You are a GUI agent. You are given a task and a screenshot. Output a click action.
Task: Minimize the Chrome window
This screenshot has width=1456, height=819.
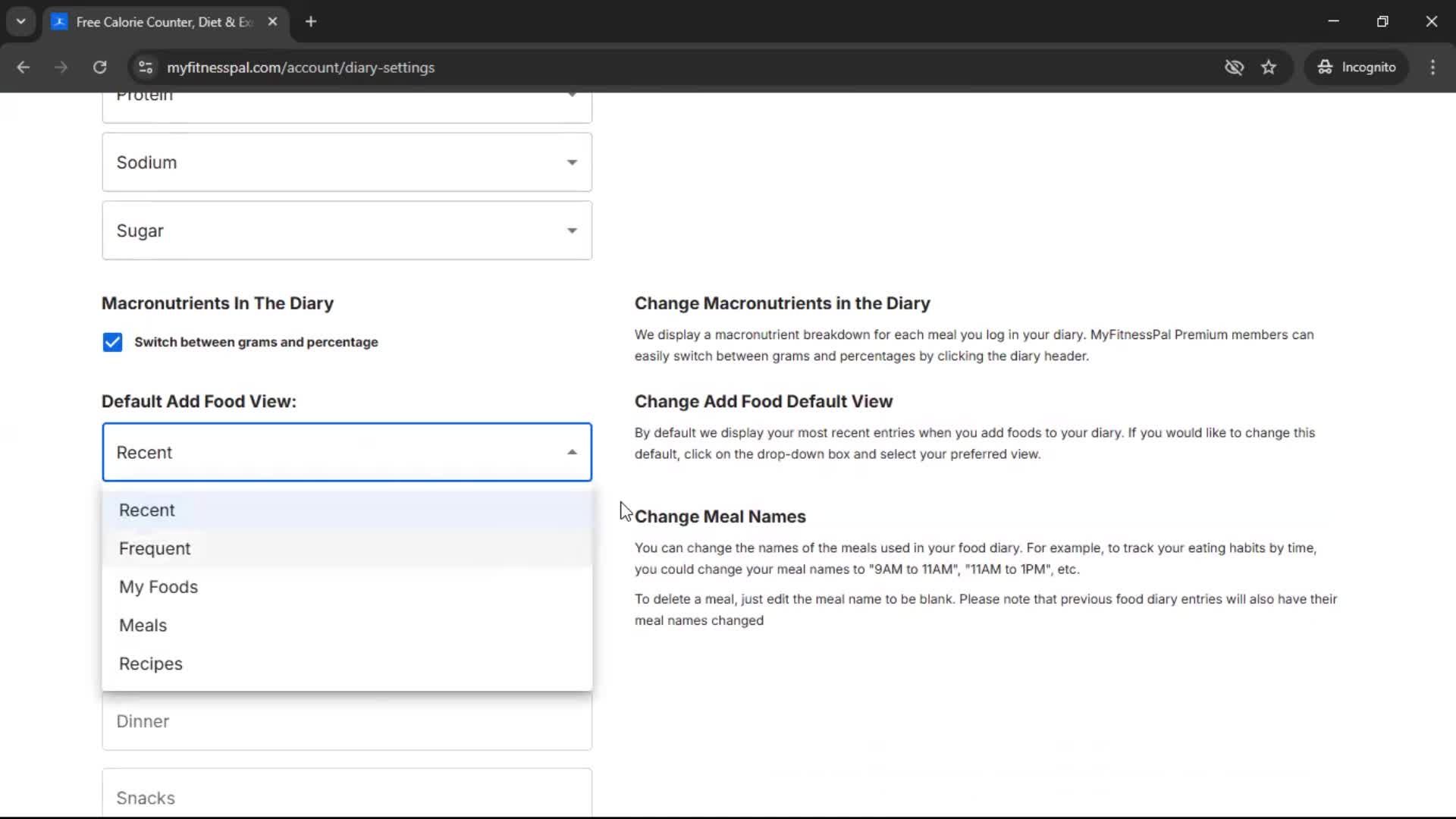pos(1333,22)
